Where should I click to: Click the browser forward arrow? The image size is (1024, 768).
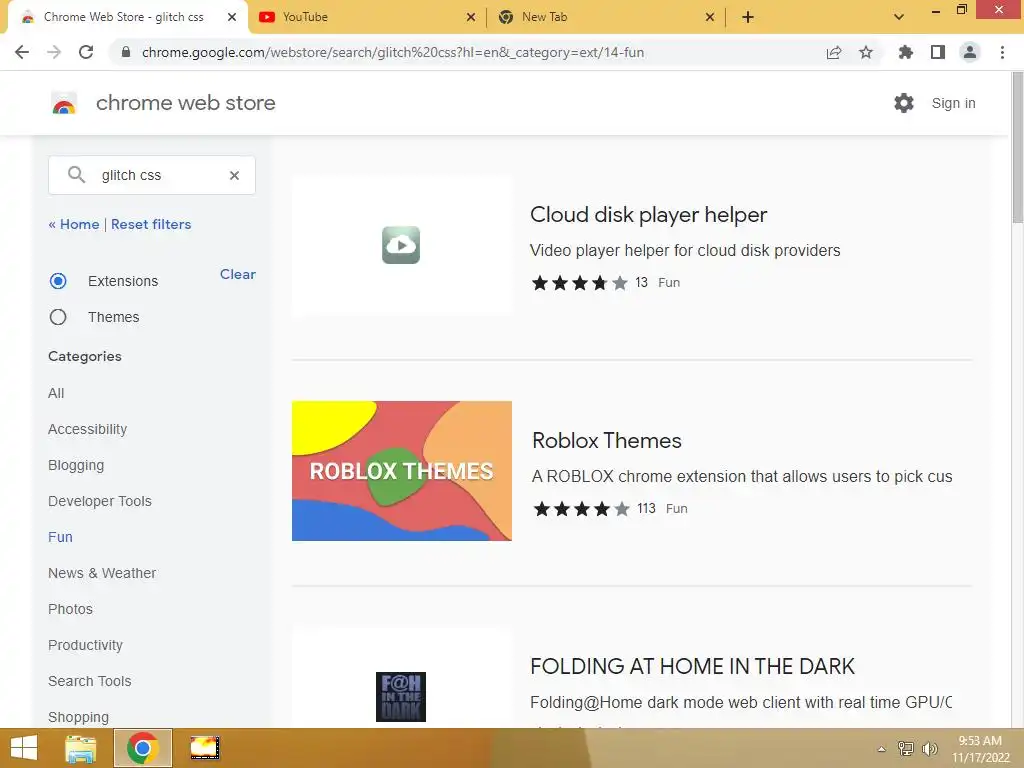coord(54,52)
